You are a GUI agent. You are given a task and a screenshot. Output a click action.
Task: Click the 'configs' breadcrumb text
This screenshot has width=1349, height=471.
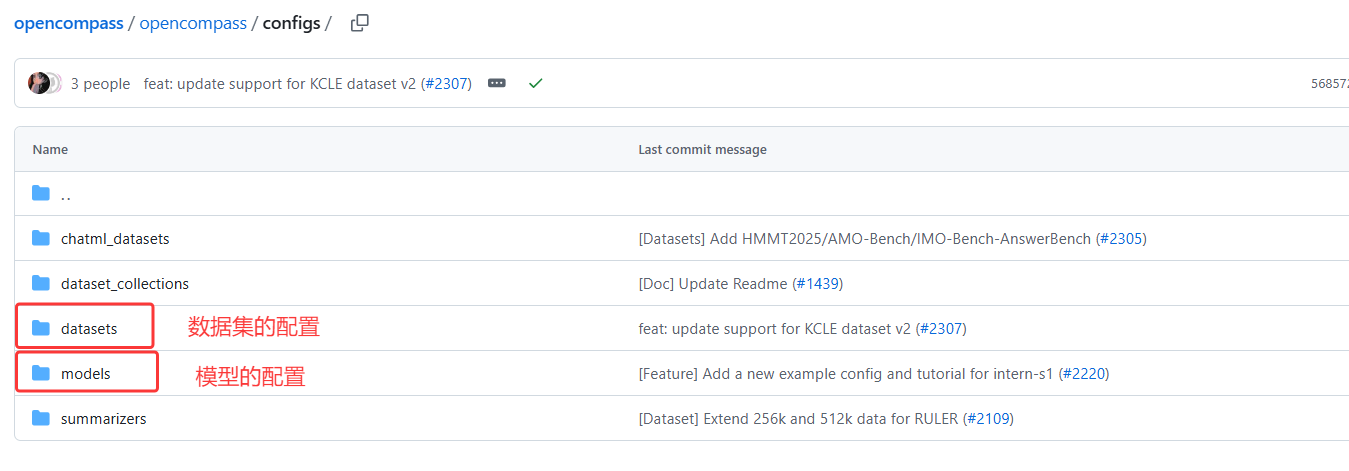tap(292, 23)
